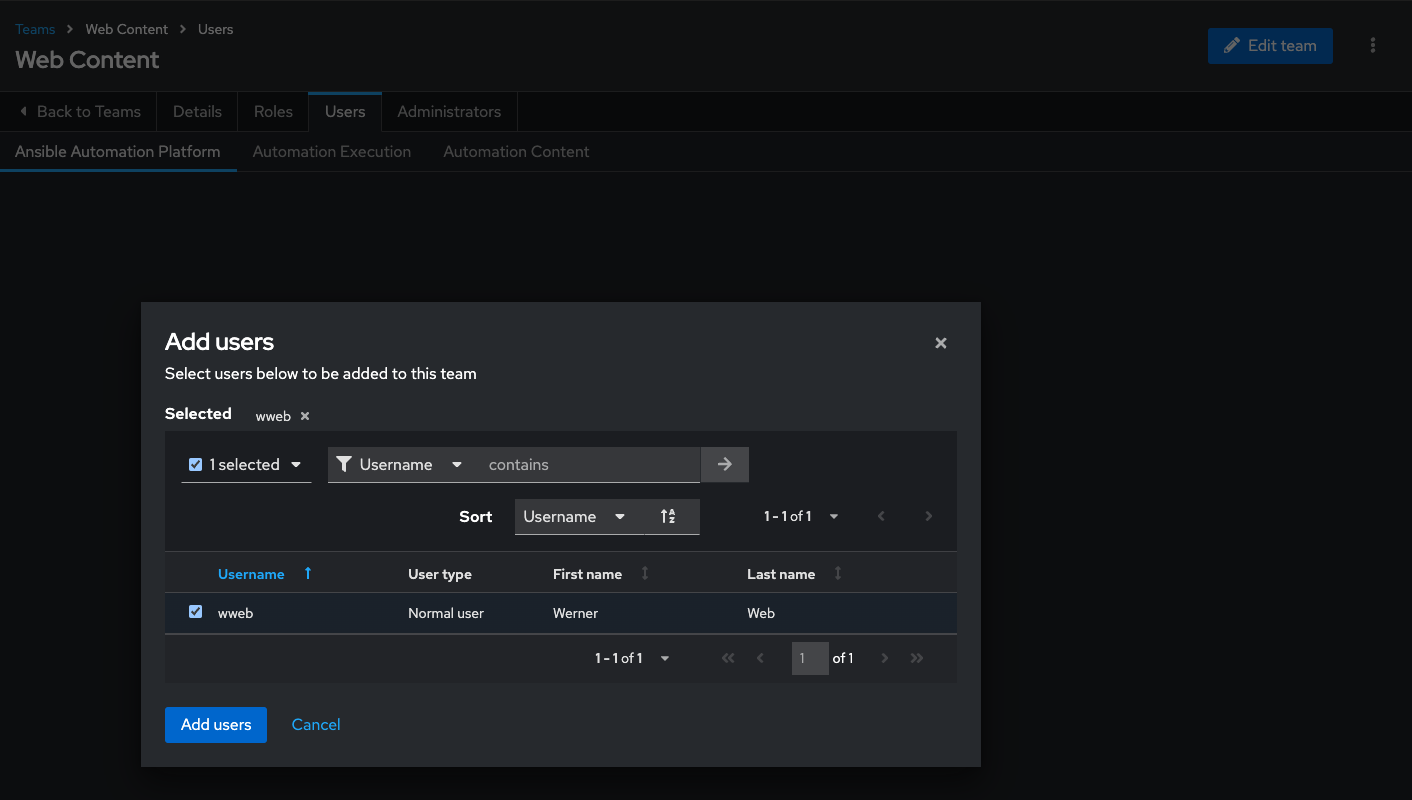Sort by First name column arrows
Image resolution: width=1412 pixels, height=800 pixels.
(645, 573)
